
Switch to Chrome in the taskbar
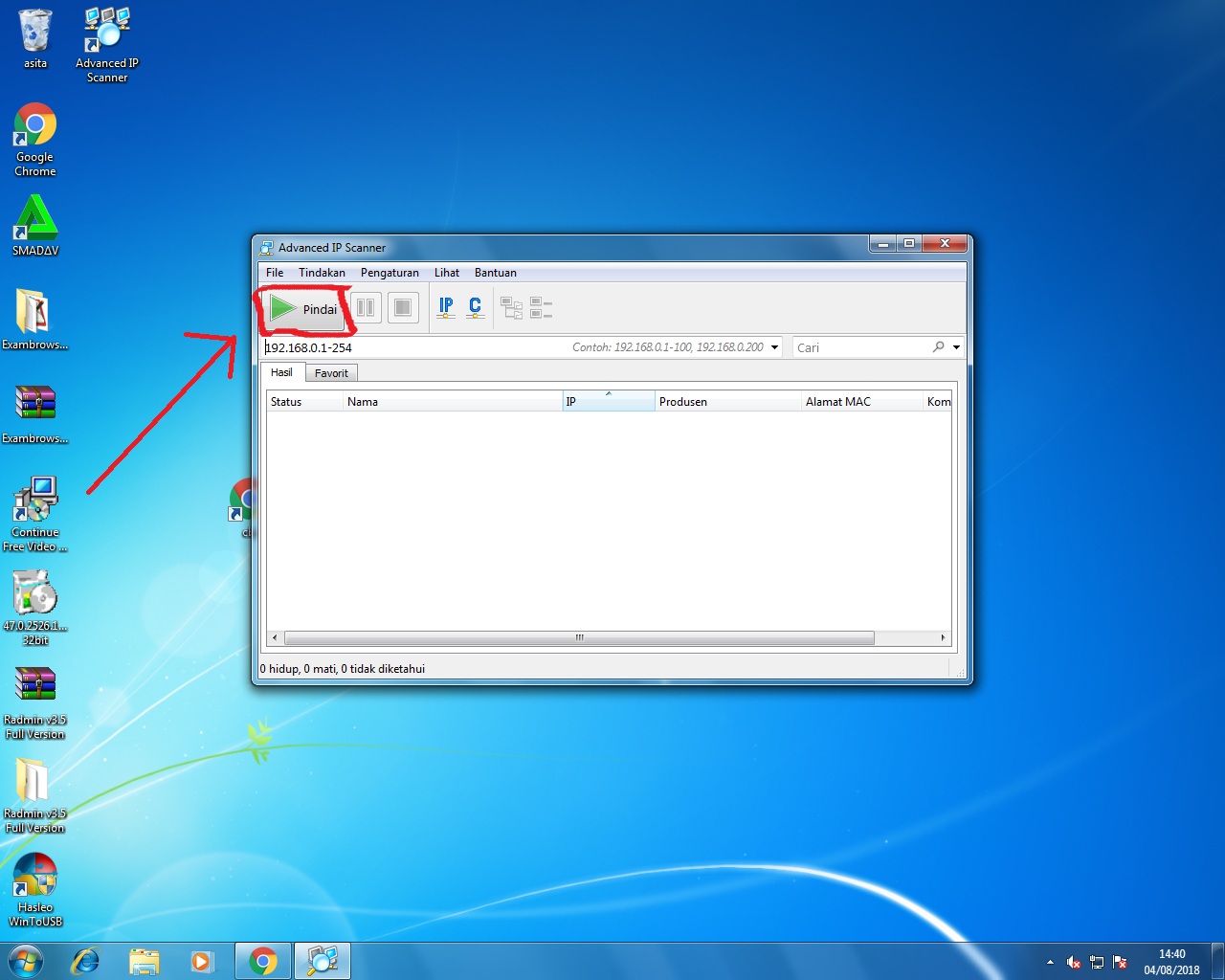[263, 961]
